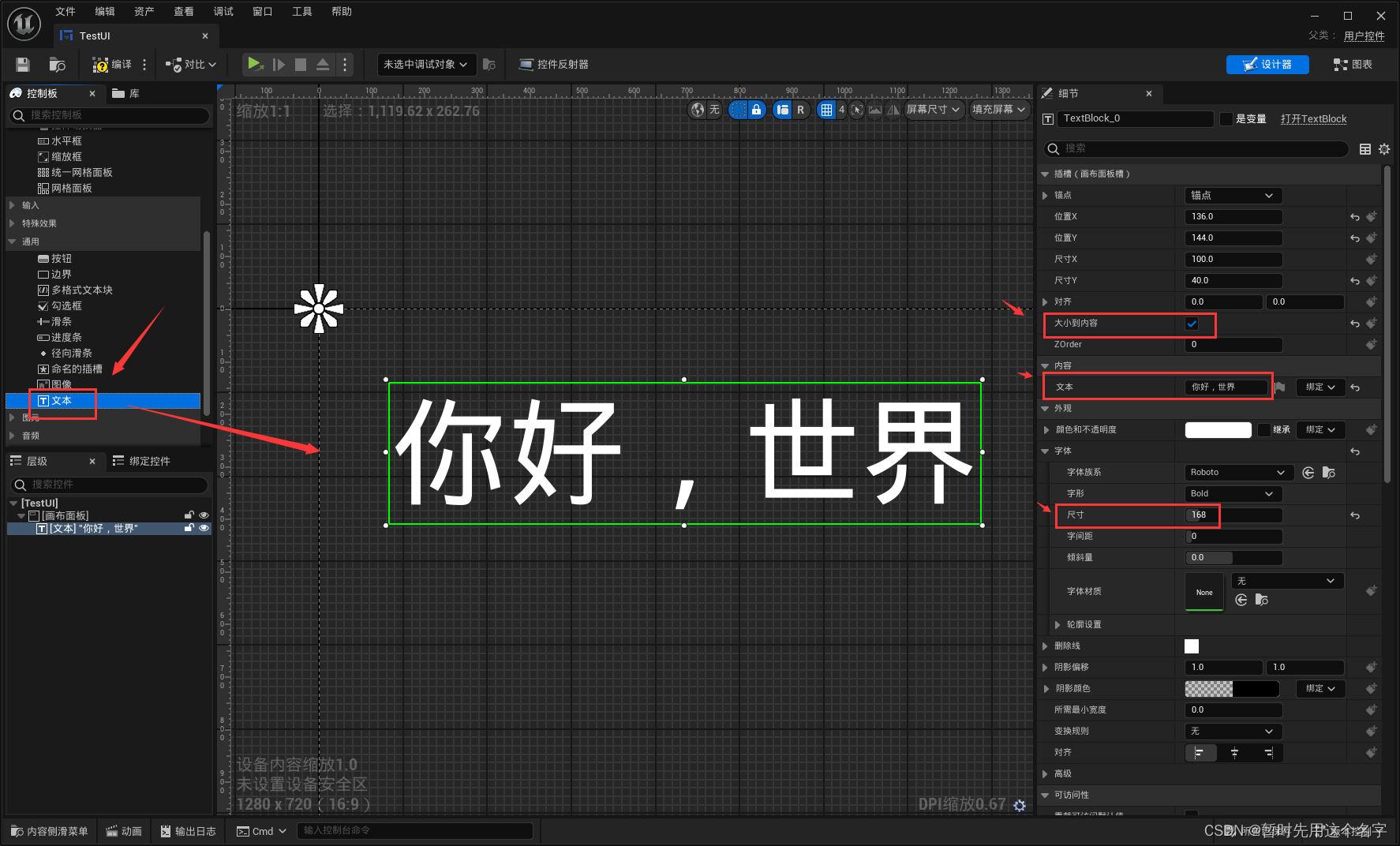Reset font size value with revert arrow
Viewport: 1400px width, 846px height.
pos(1355,515)
